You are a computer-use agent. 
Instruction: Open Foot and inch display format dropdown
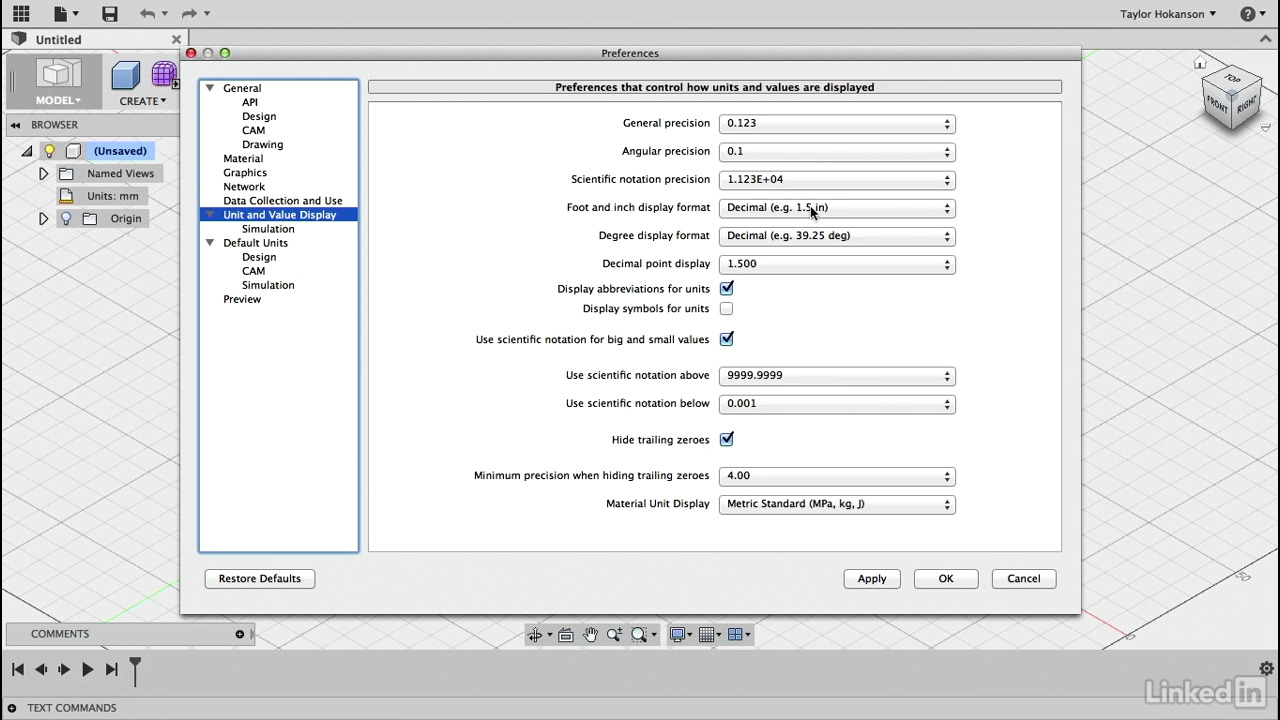pyautogui.click(x=836, y=208)
